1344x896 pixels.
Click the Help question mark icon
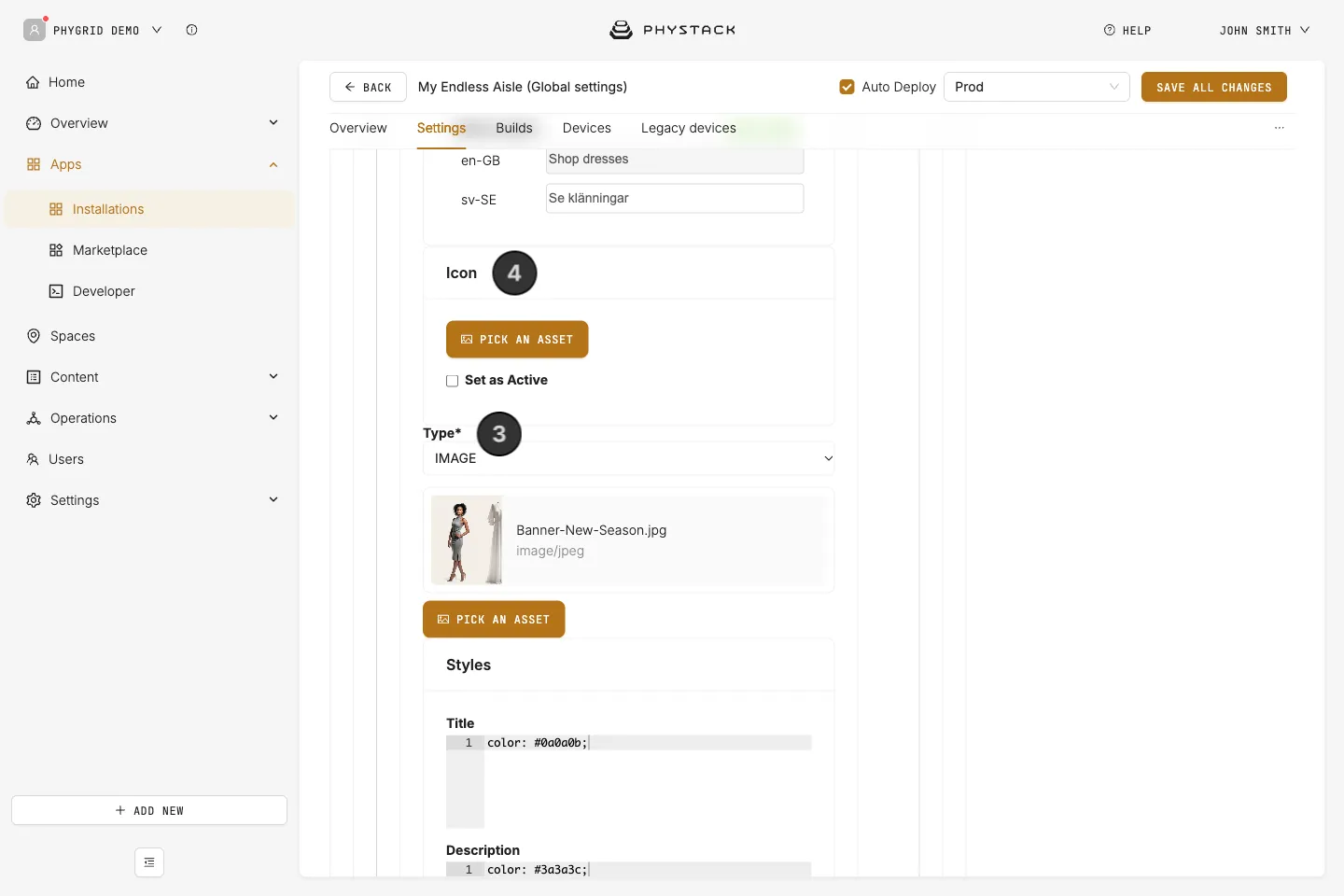(1110, 30)
